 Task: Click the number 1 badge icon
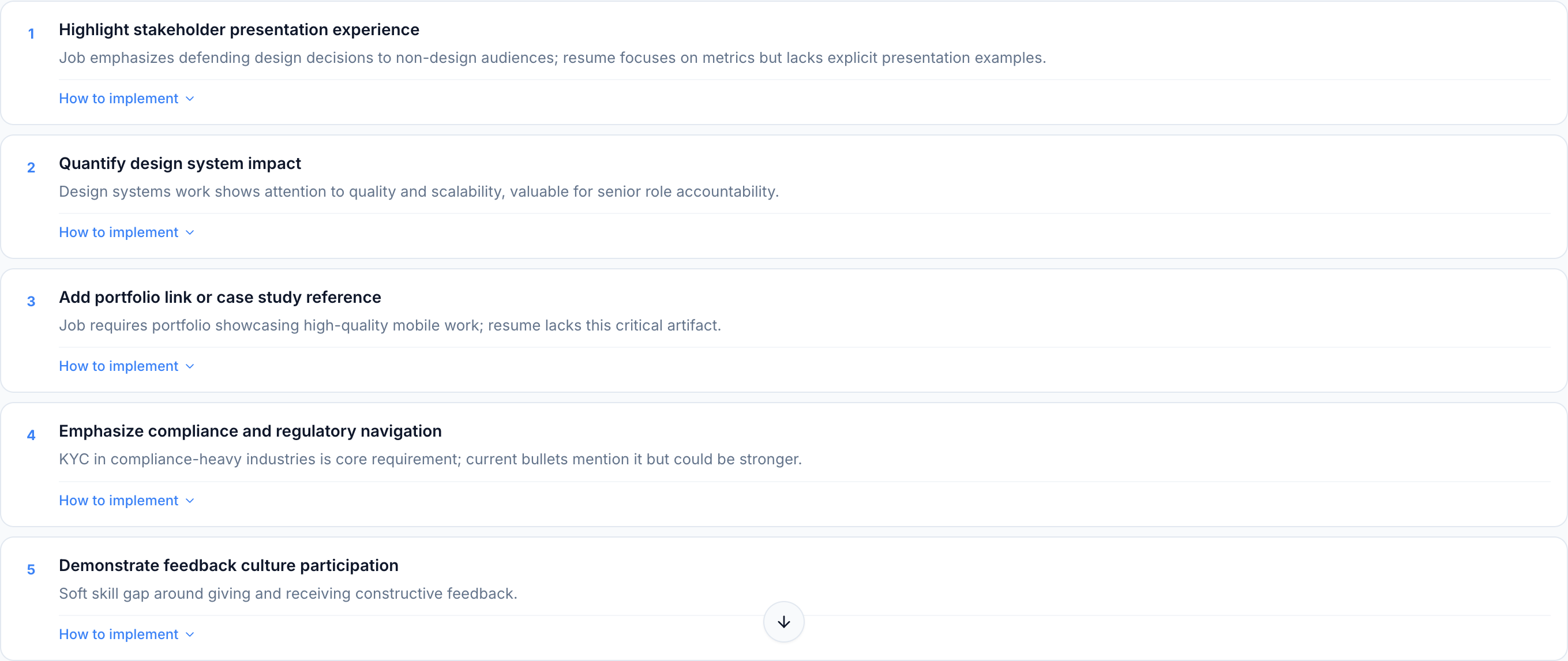click(x=31, y=33)
